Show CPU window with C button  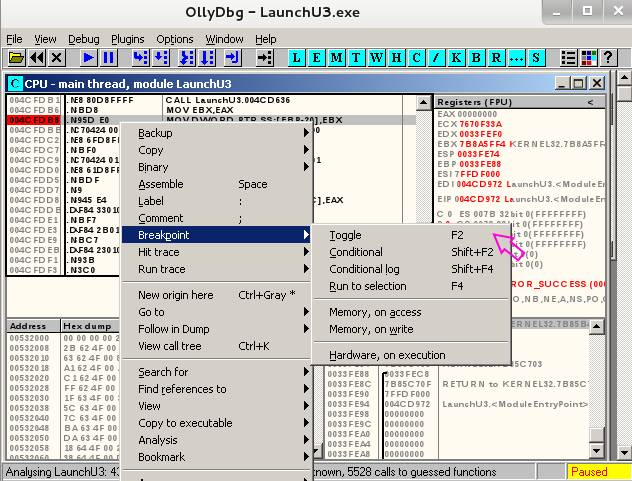[x=416, y=58]
